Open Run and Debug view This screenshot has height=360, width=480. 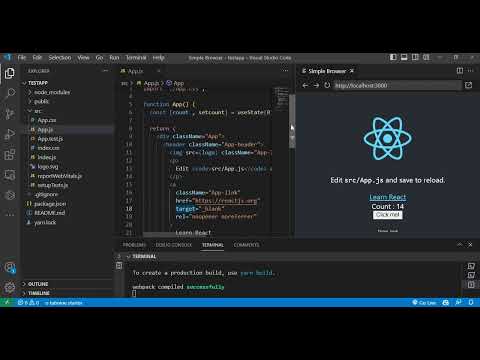tap(10, 134)
